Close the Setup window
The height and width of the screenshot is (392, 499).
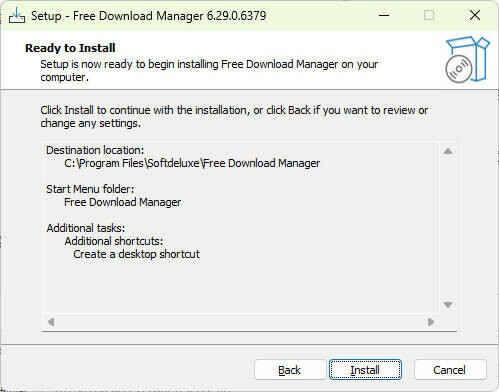coord(475,15)
